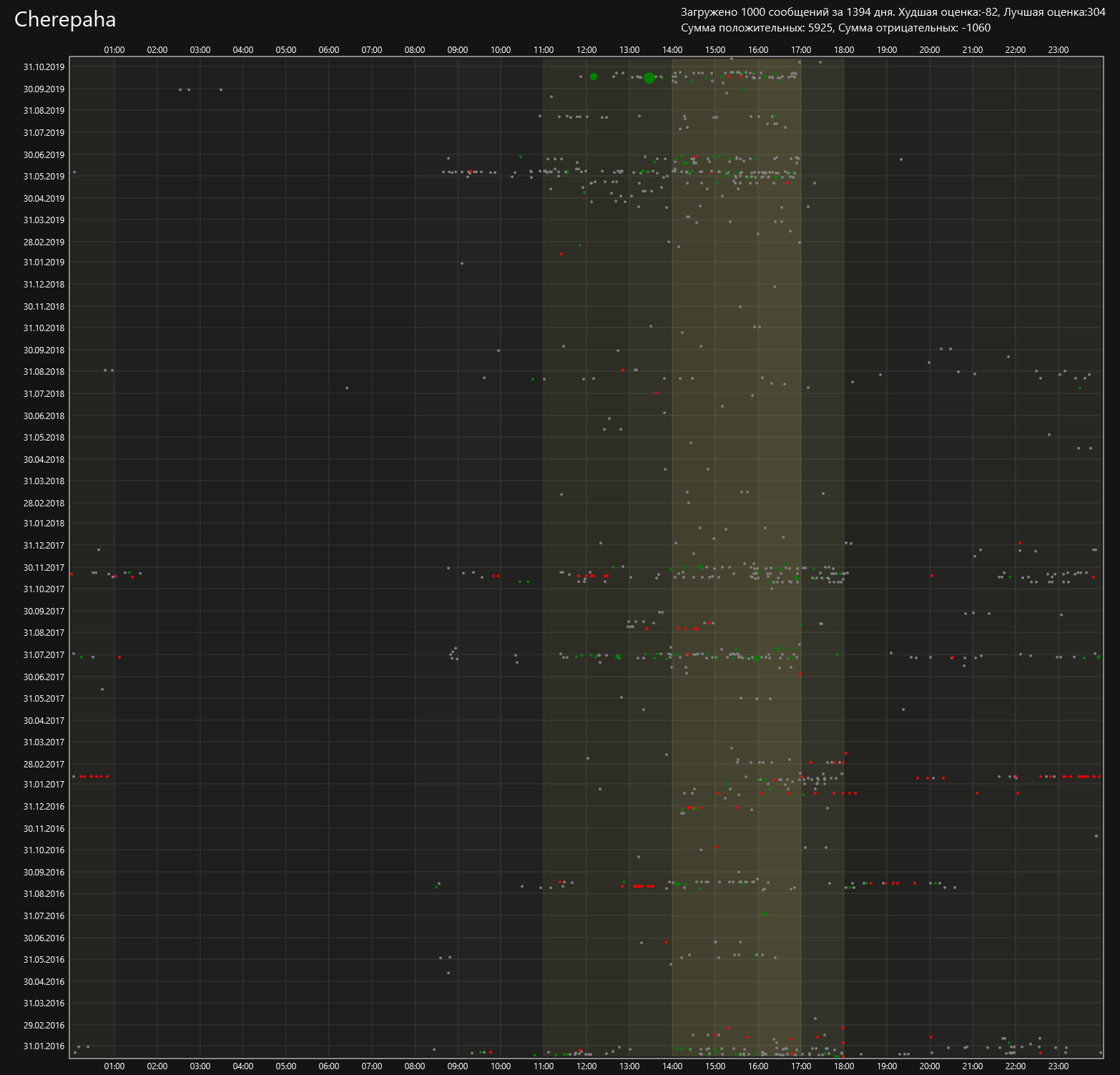Click the 30.09.2018 date label

pyautogui.click(x=44, y=350)
